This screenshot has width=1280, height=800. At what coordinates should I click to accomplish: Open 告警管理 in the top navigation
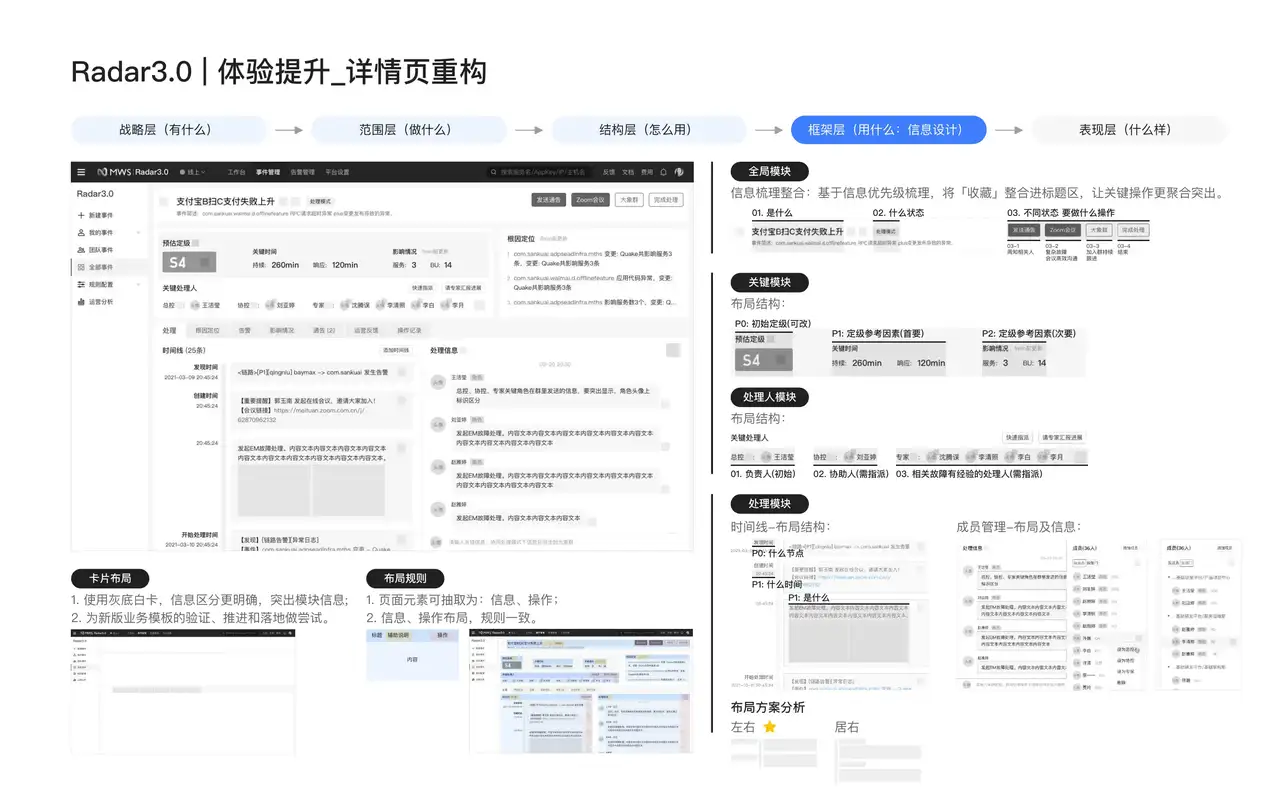303,172
